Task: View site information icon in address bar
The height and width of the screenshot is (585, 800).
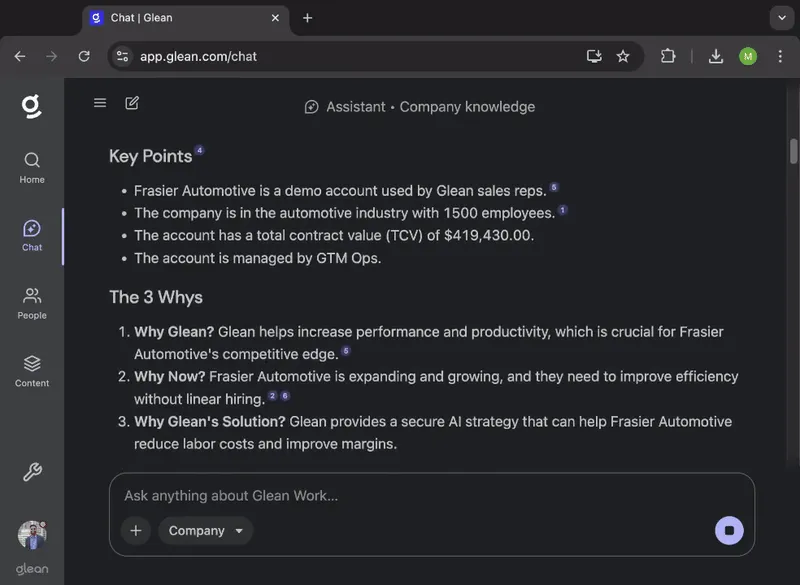Action: click(122, 56)
